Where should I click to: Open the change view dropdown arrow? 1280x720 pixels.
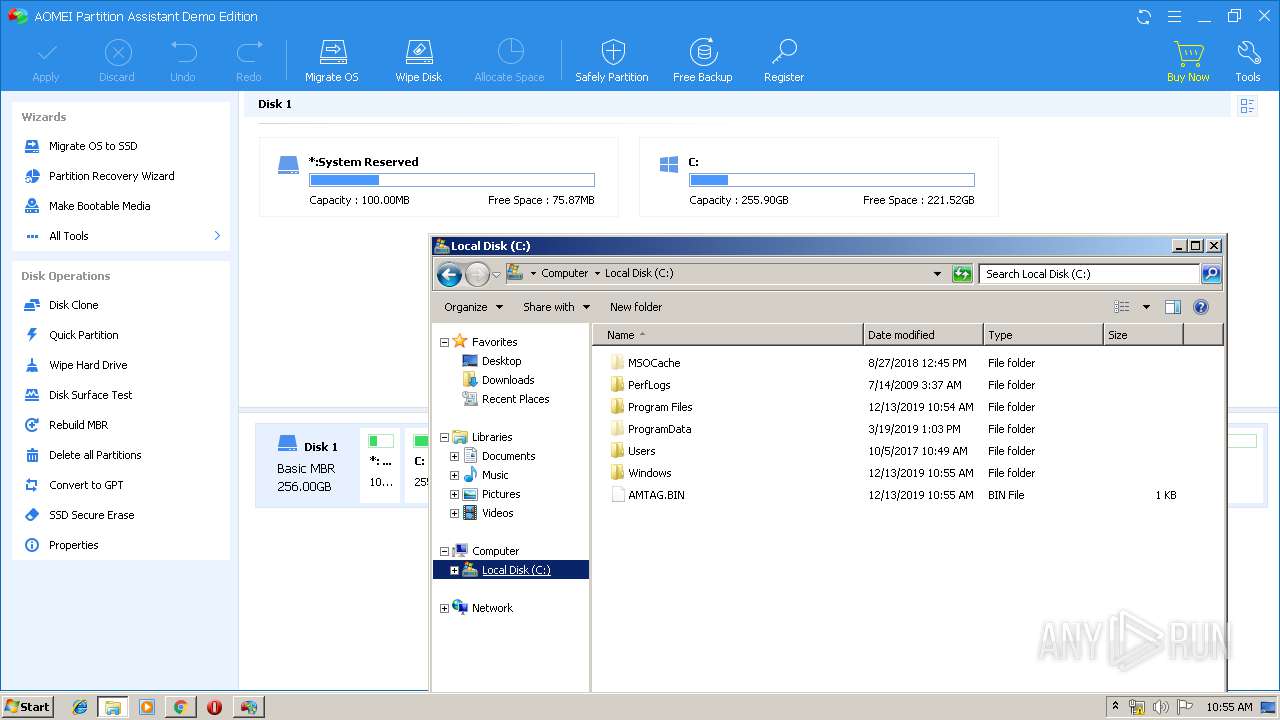point(1146,307)
